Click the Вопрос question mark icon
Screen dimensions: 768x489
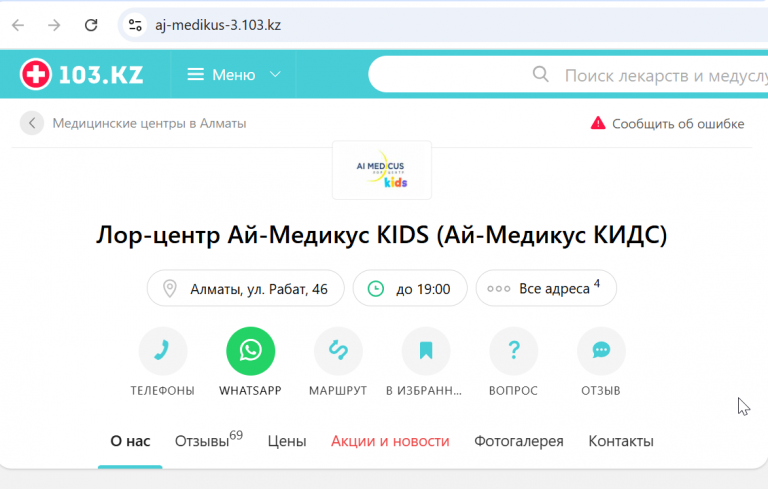pos(513,351)
